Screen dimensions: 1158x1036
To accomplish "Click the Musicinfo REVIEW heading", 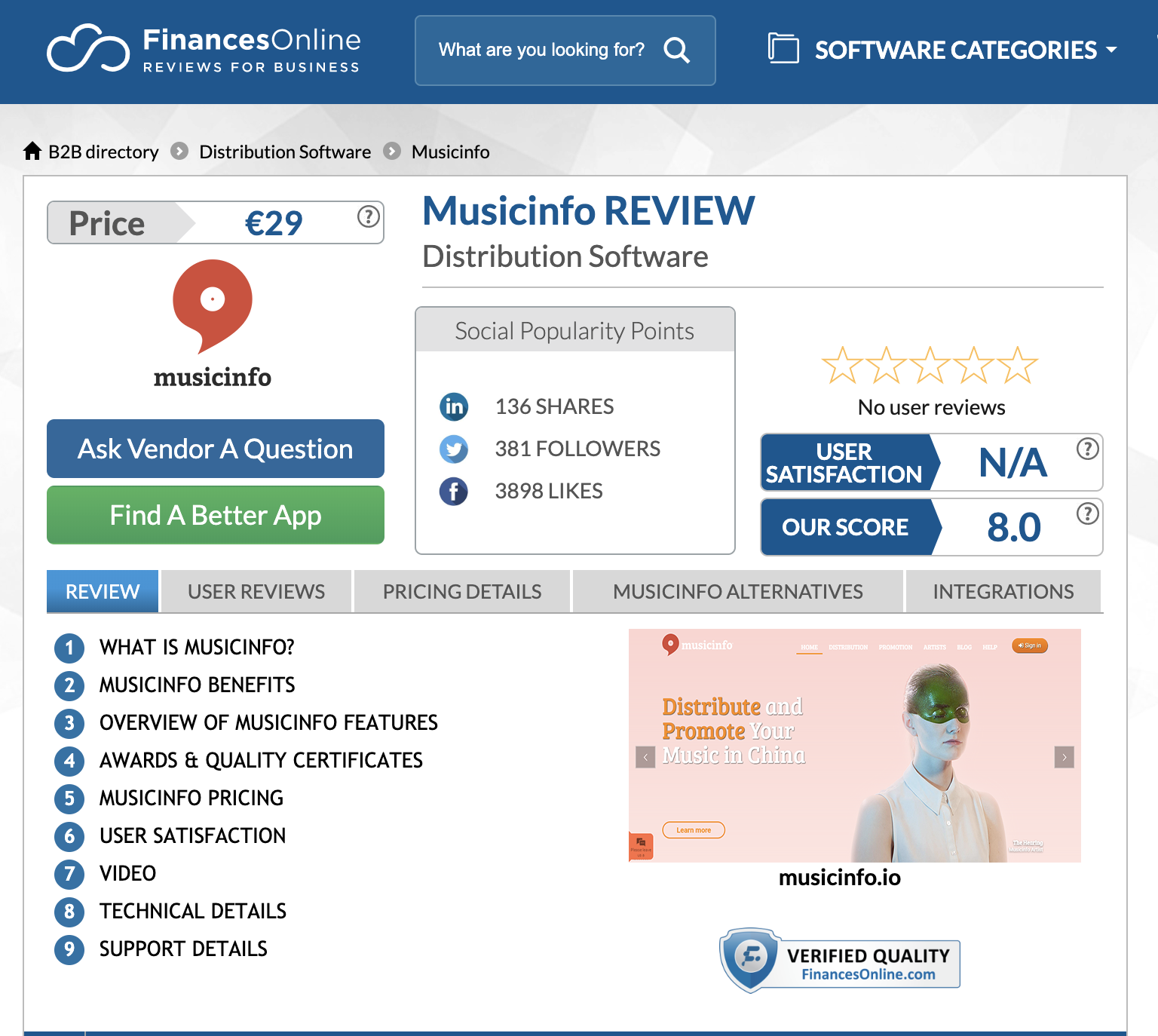I will click(589, 210).
